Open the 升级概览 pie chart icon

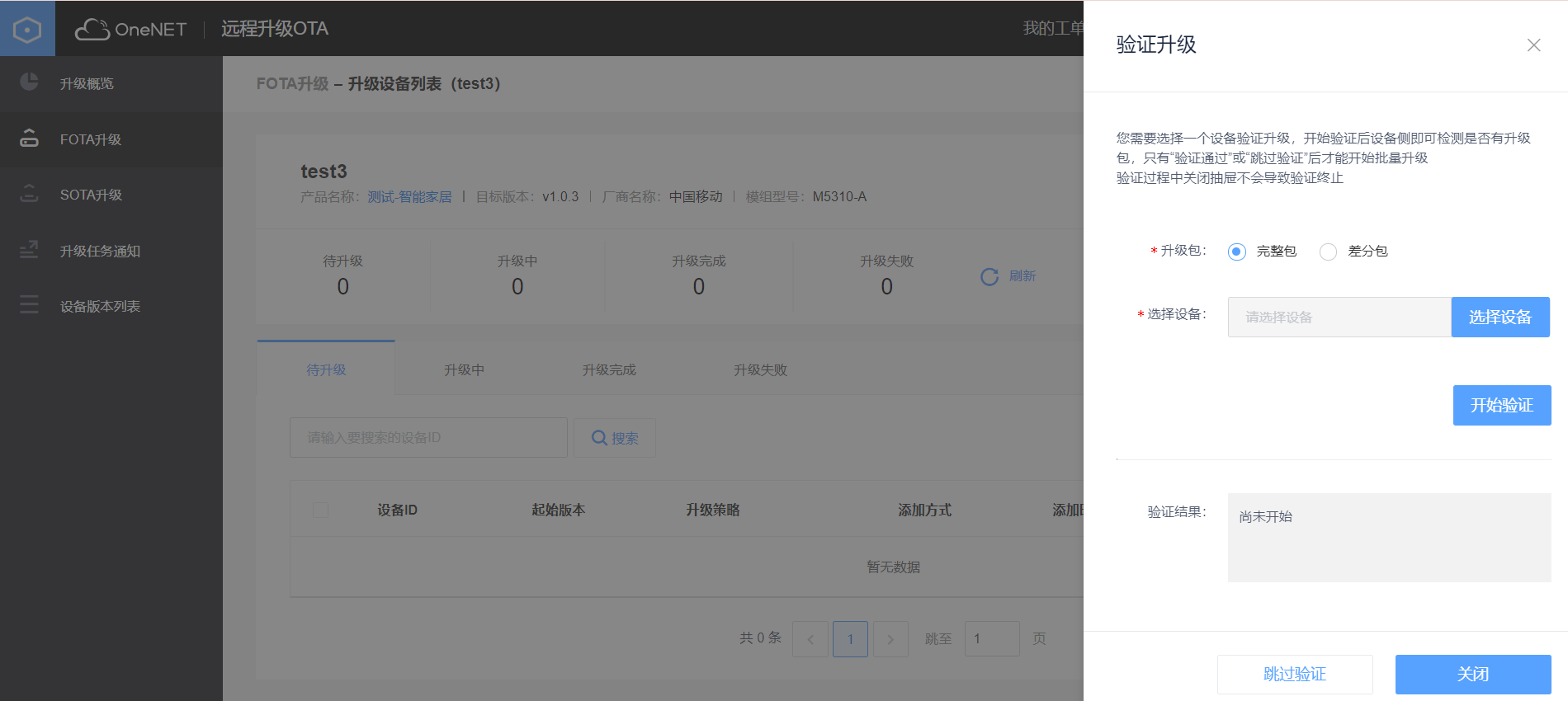point(29,82)
